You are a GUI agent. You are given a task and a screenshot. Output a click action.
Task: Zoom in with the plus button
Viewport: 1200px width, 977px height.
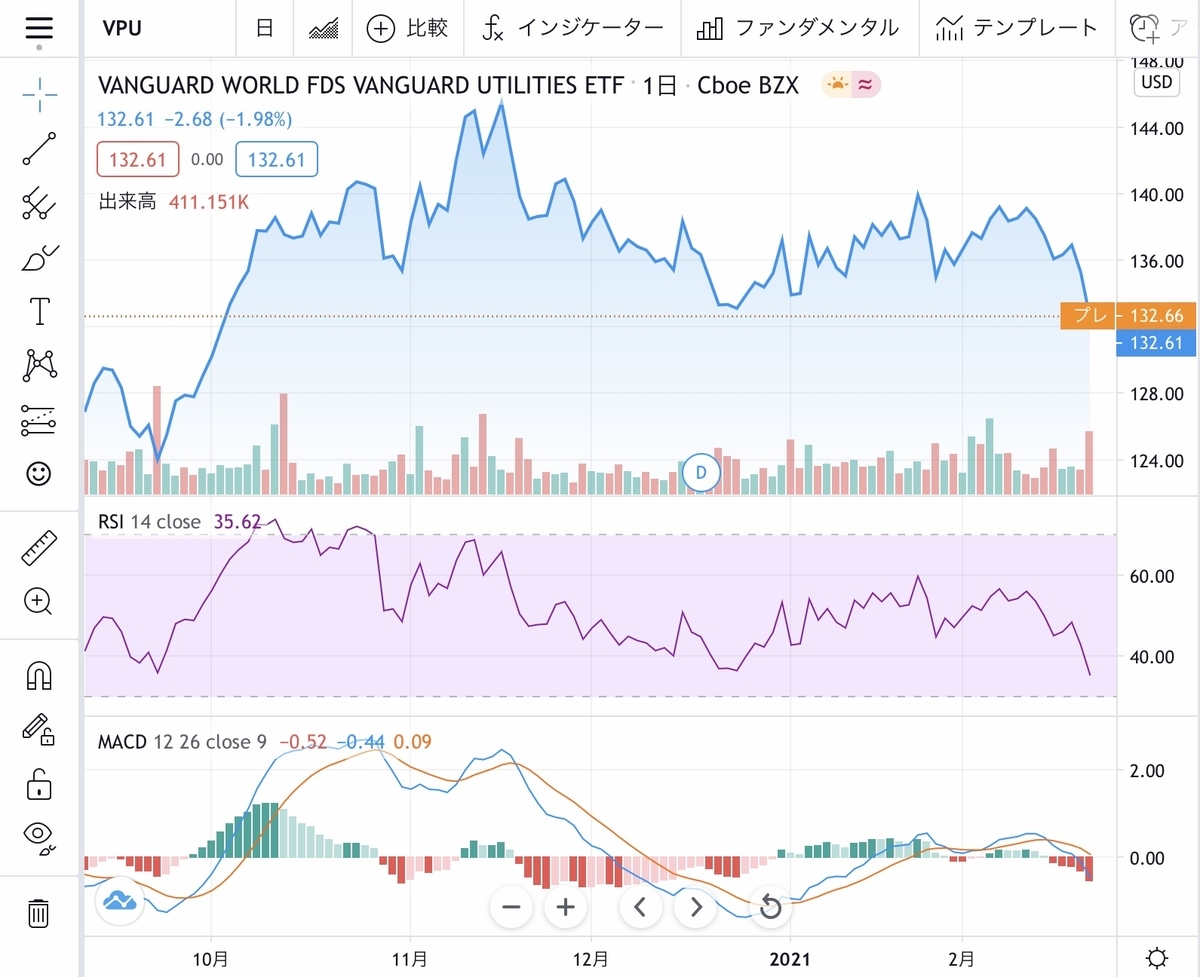point(565,907)
